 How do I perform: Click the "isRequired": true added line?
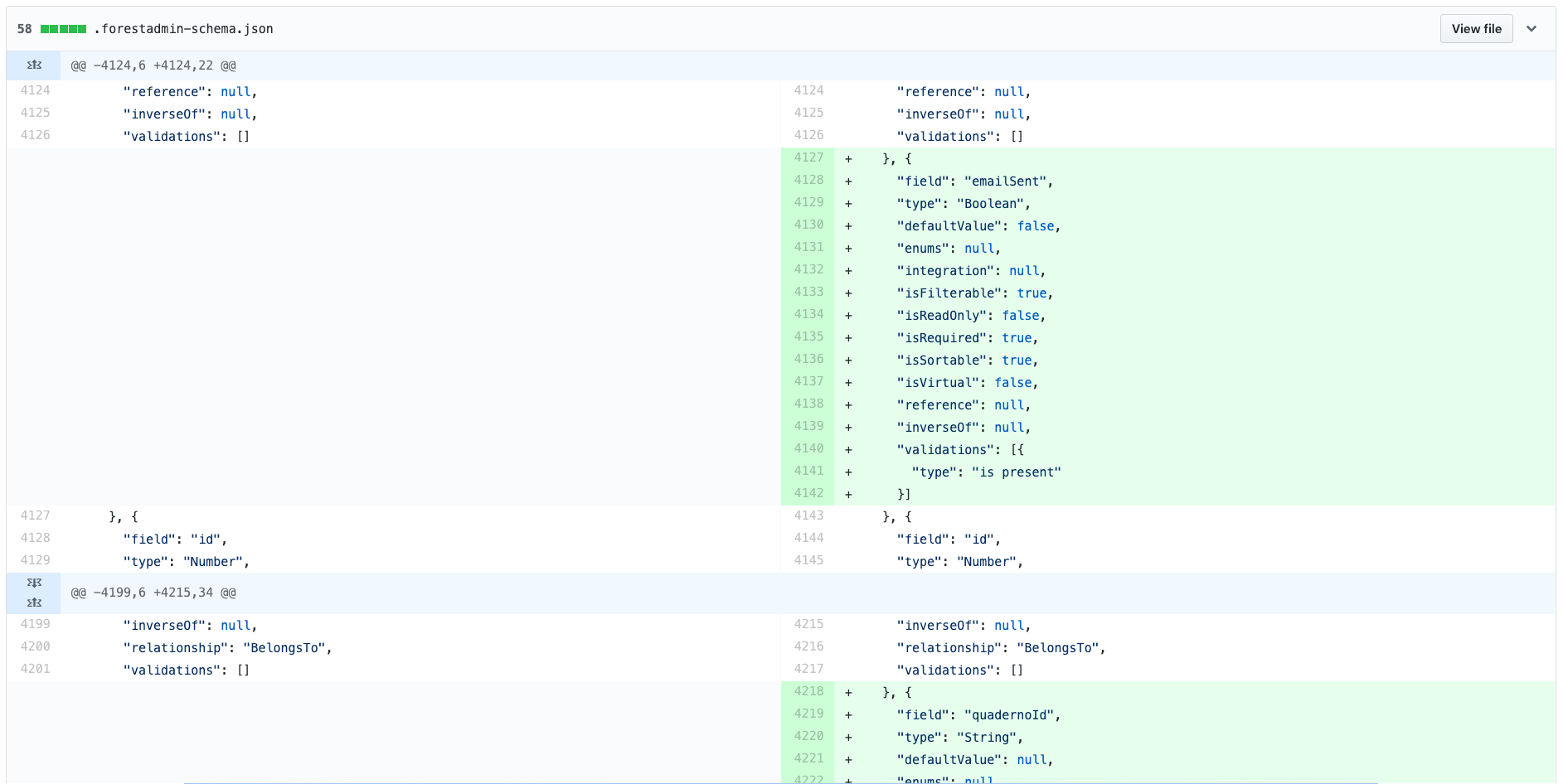point(967,338)
